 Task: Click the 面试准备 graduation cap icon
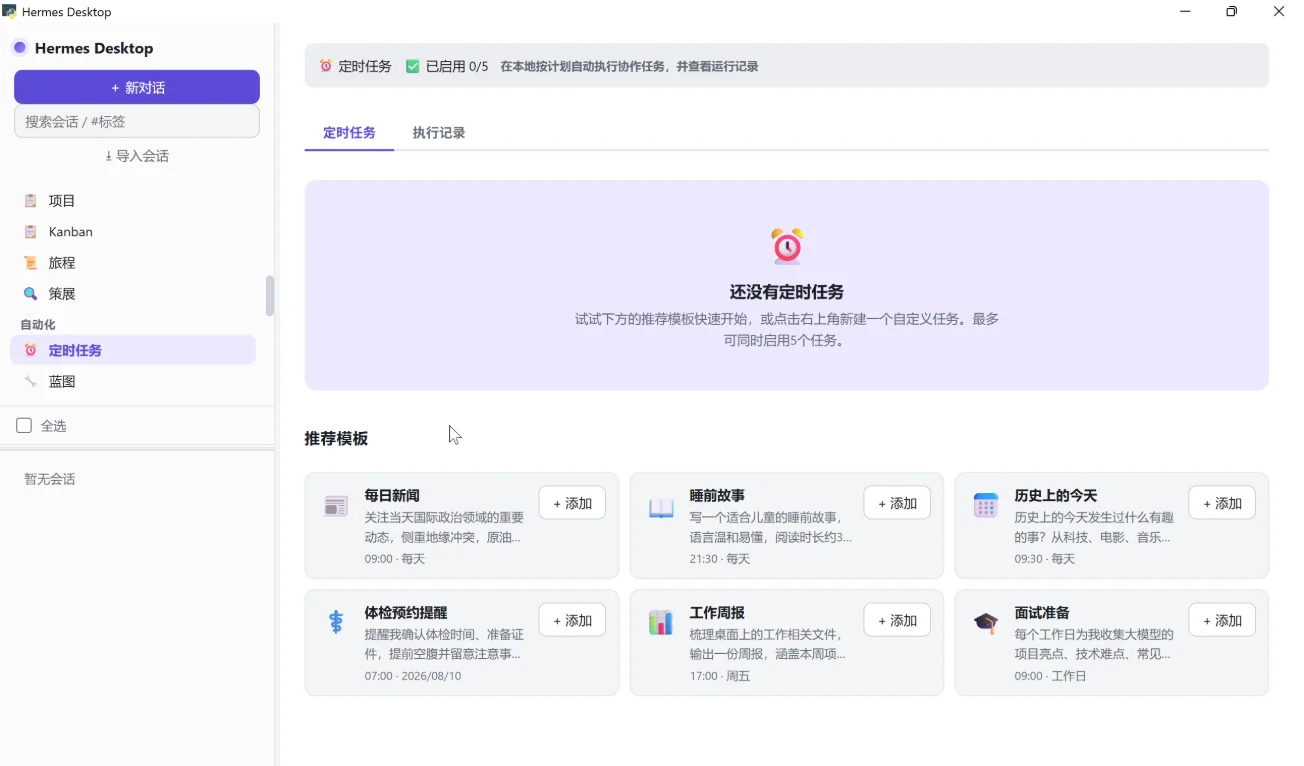coord(986,623)
